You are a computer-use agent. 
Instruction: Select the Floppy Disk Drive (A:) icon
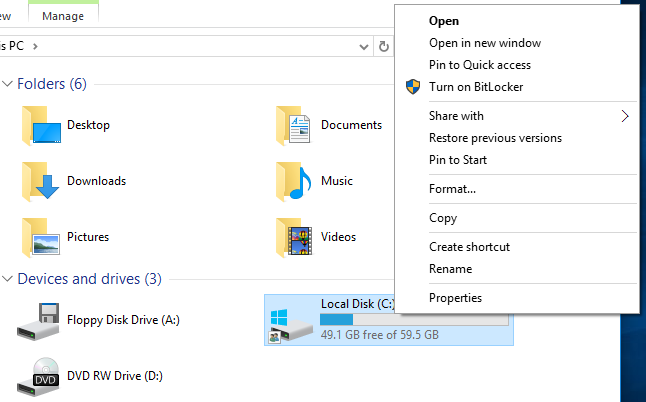pyautogui.click(x=38, y=321)
